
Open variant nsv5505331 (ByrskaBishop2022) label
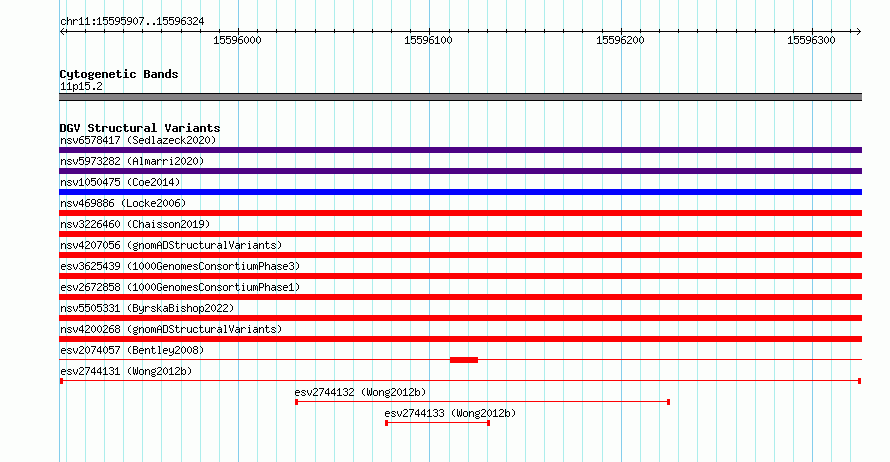coord(147,308)
